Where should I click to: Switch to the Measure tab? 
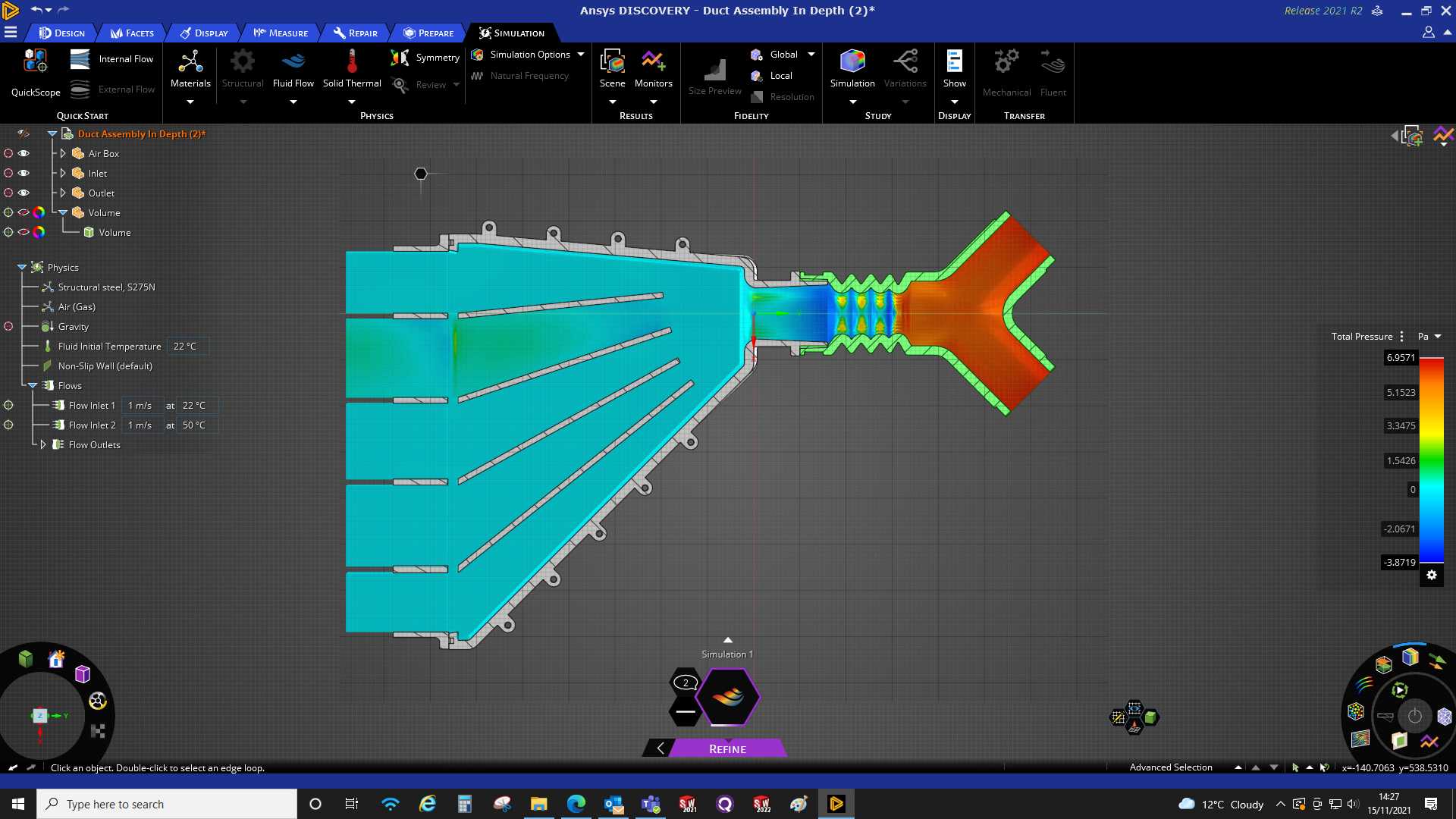click(281, 33)
